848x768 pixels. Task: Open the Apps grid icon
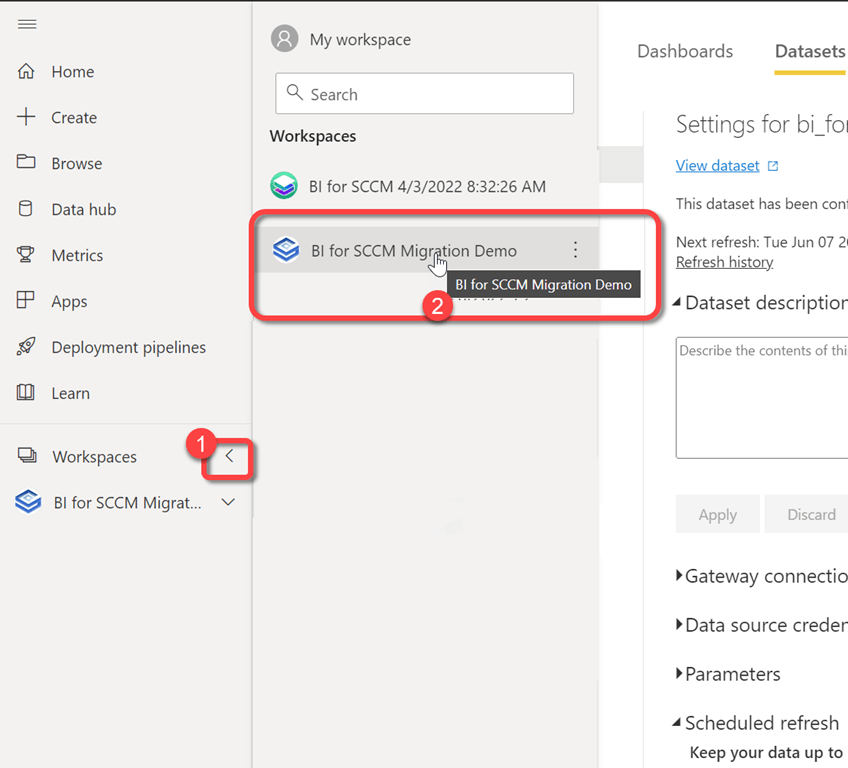(x=25, y=300)
